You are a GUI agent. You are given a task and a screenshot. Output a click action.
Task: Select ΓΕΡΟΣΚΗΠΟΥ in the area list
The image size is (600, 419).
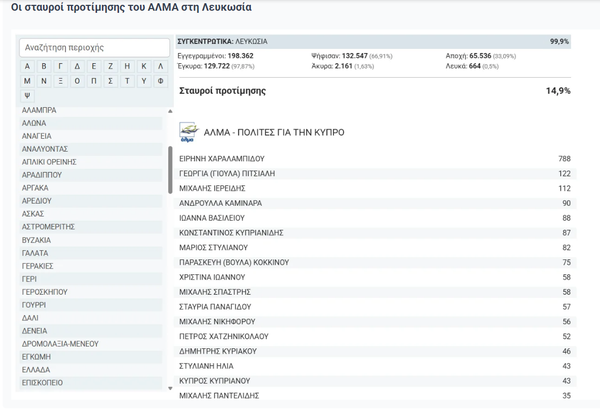point(91,292)
